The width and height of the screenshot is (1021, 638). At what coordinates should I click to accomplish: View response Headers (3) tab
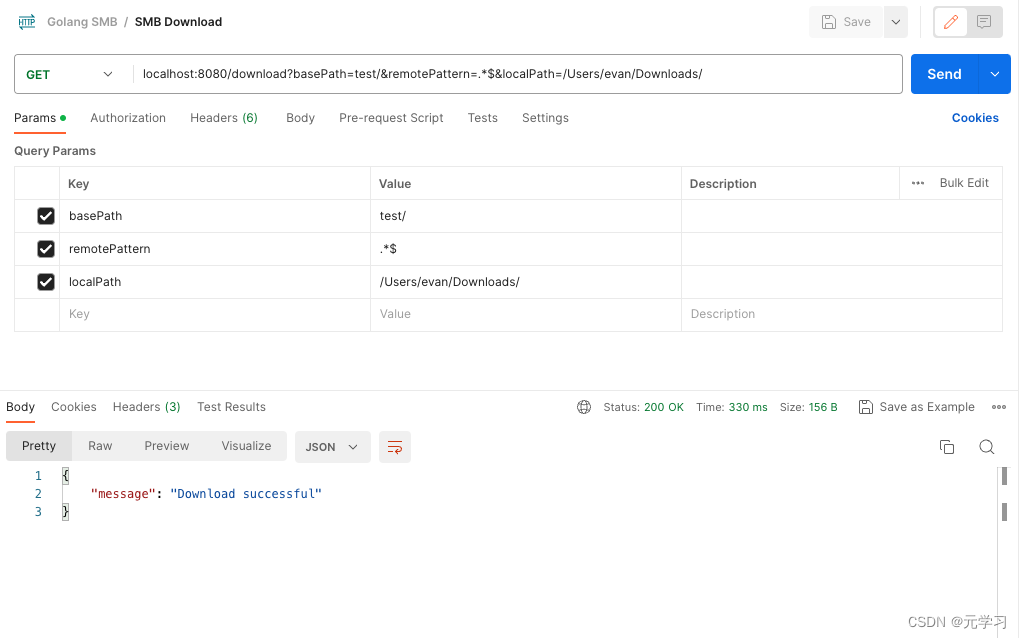pos(147,407)
